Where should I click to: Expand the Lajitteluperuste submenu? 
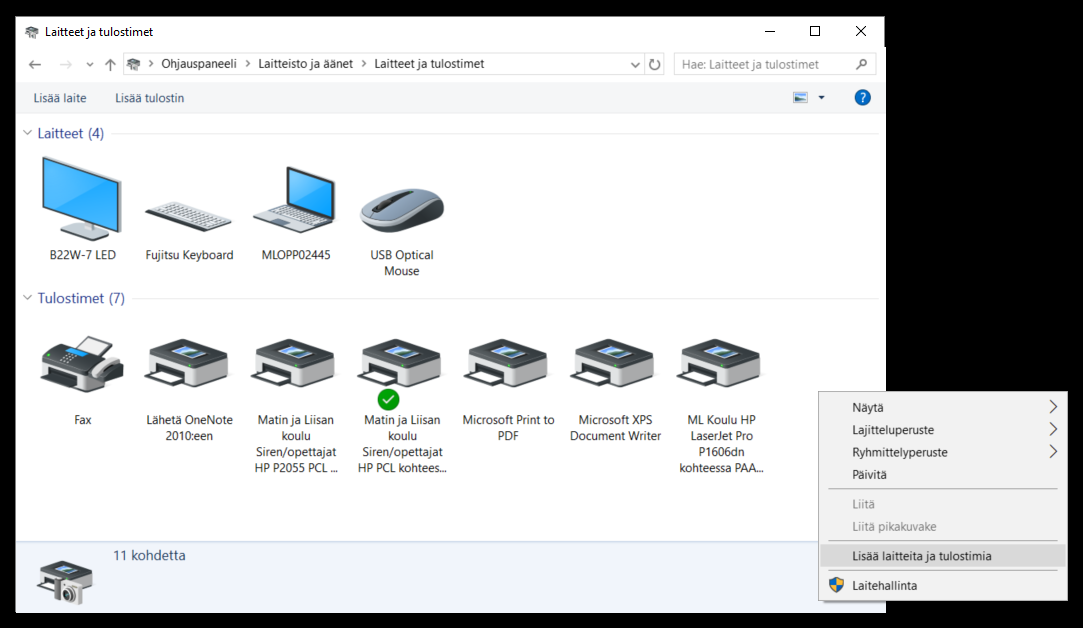943,430
